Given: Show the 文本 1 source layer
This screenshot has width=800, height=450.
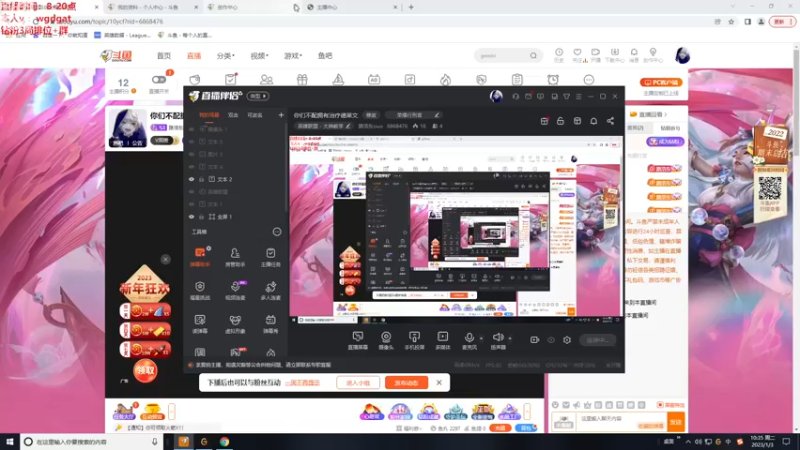Looking at the screenshot, I should (191, 204).
